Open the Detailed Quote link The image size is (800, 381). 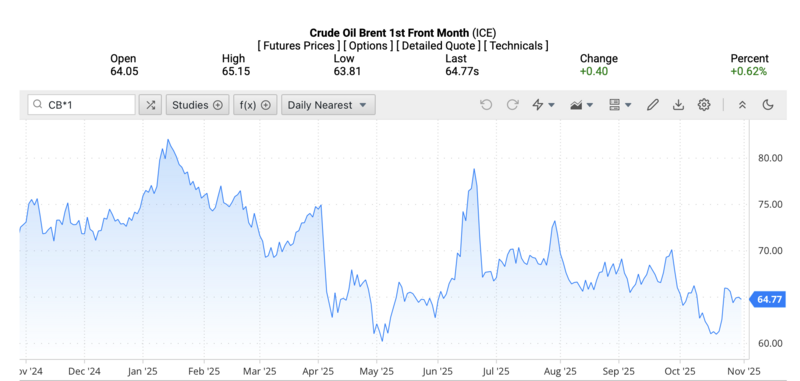pos(438,45)
